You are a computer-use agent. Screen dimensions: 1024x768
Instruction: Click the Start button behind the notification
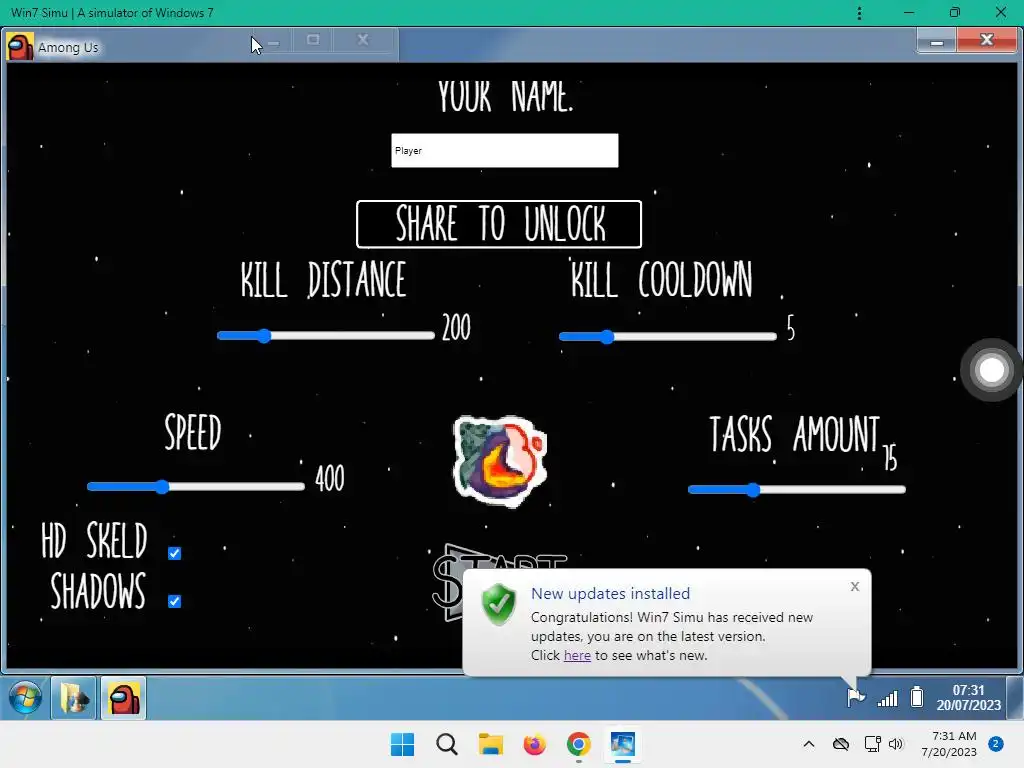[x=448, y=581]
